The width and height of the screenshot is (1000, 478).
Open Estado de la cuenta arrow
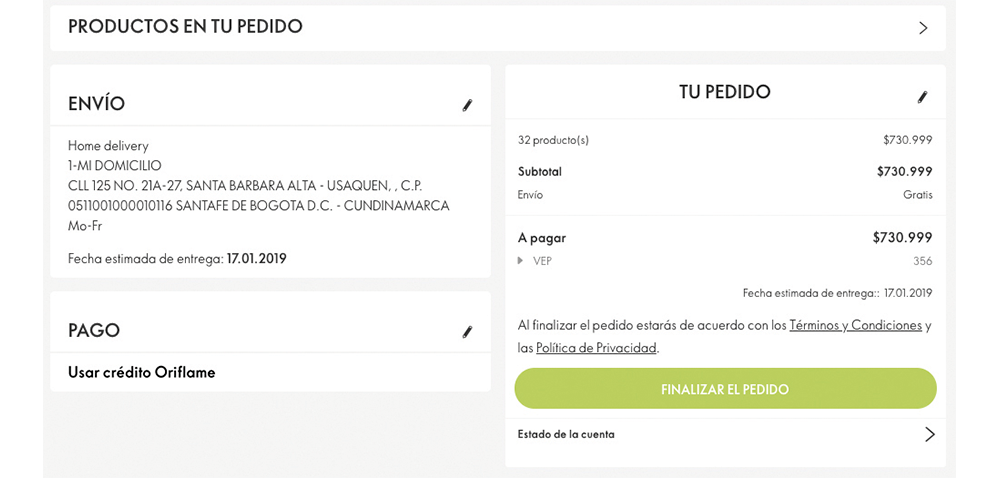[x=929, y=435]
